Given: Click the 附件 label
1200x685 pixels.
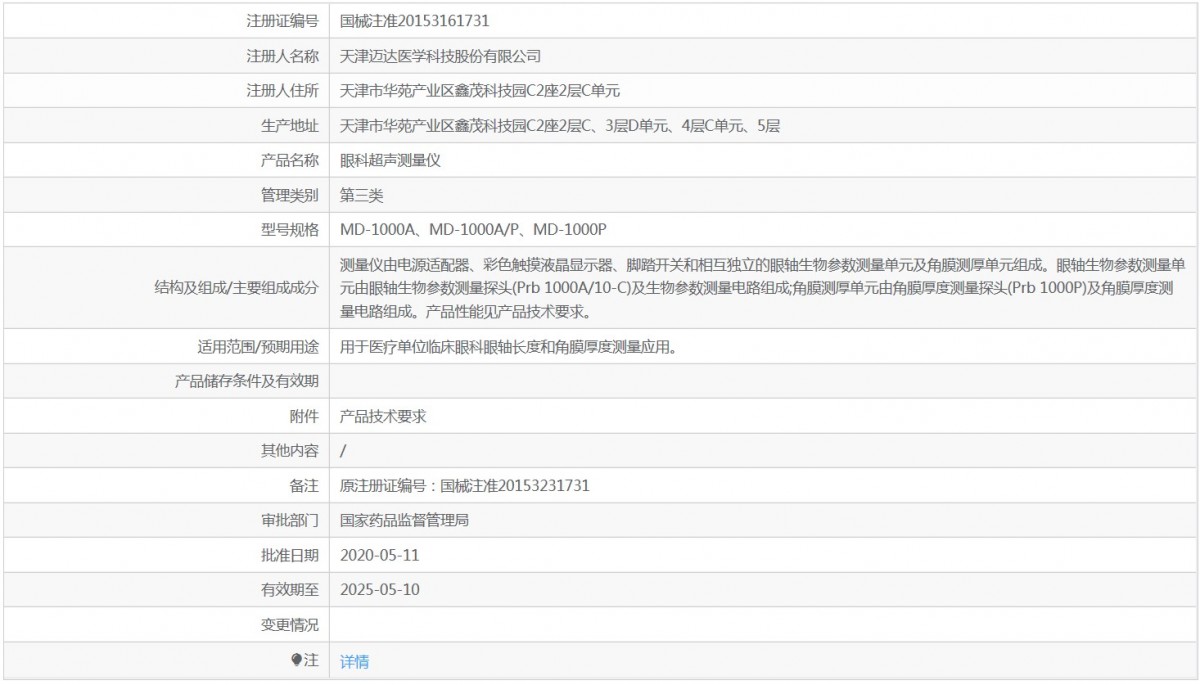Looking at the screenshot, I should (x=305, y=416).
